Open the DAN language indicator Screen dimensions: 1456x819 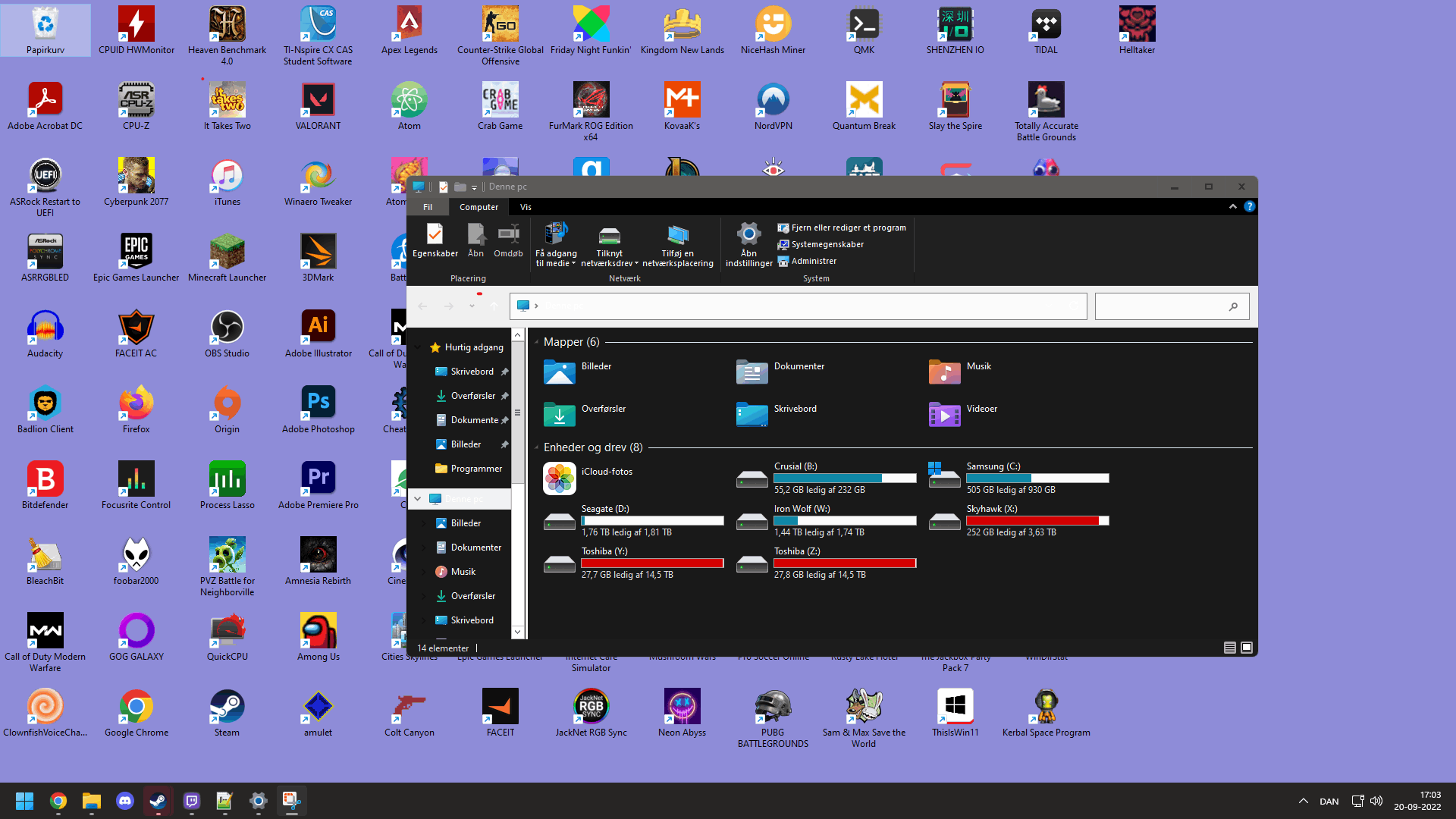[x=1329, y=801]
